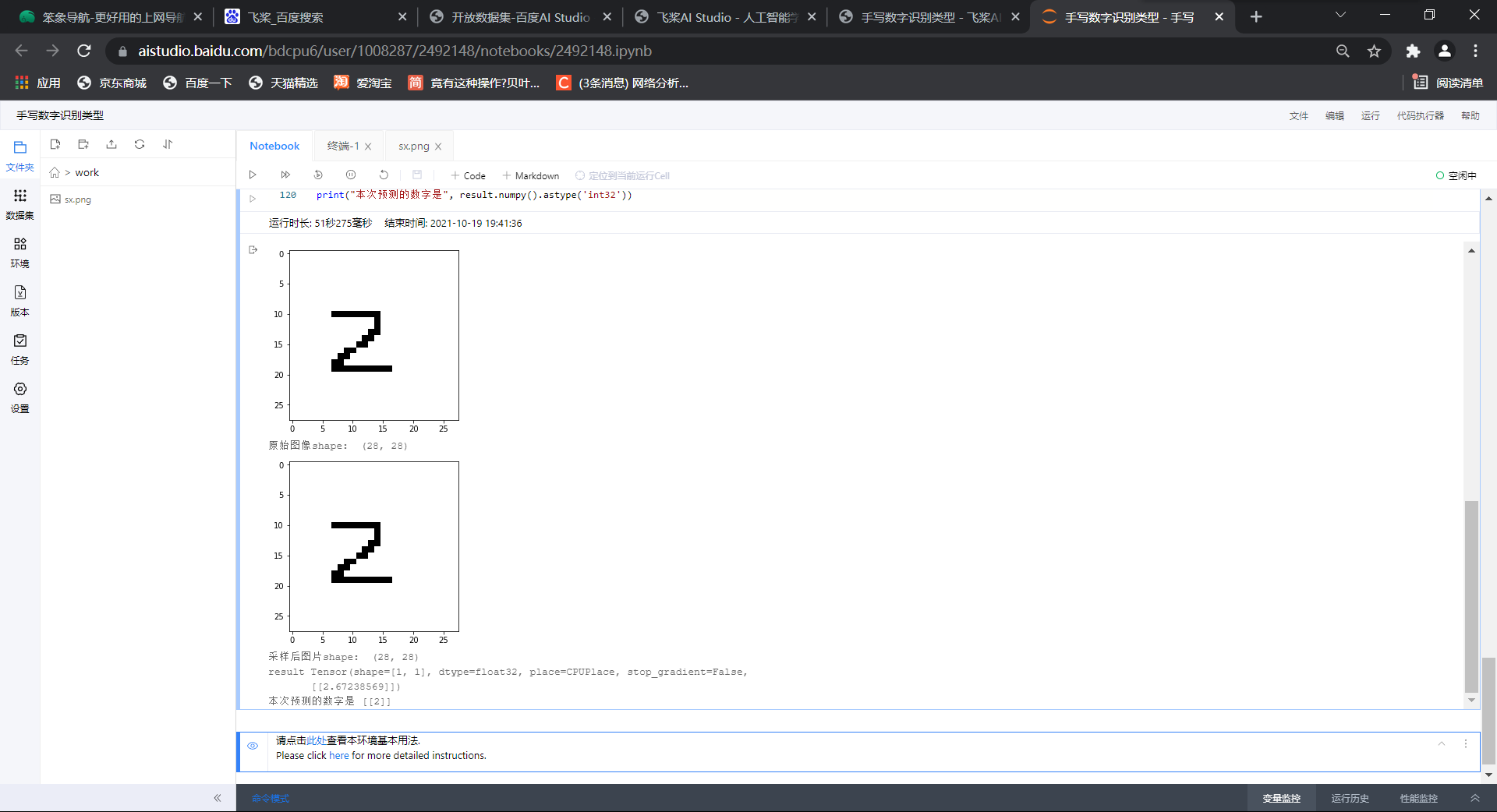Image resolution: width=1497 pixels, height=812 pixels.
Task: Switch to the 终端-1 terminal tab
Action: point(343,146)
